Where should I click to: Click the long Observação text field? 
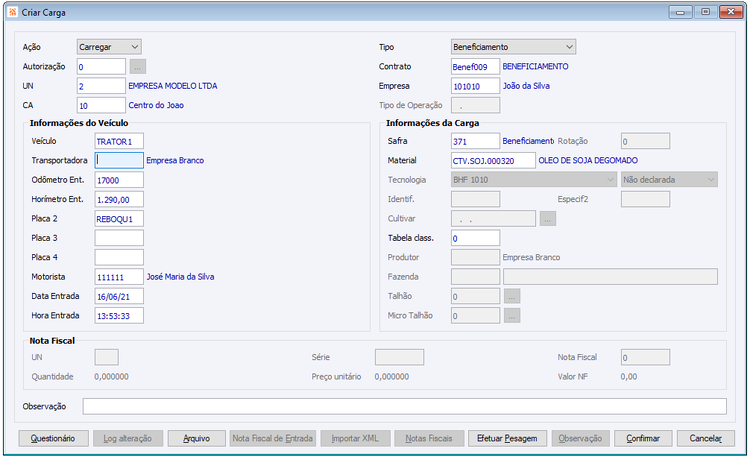point(405,406)
